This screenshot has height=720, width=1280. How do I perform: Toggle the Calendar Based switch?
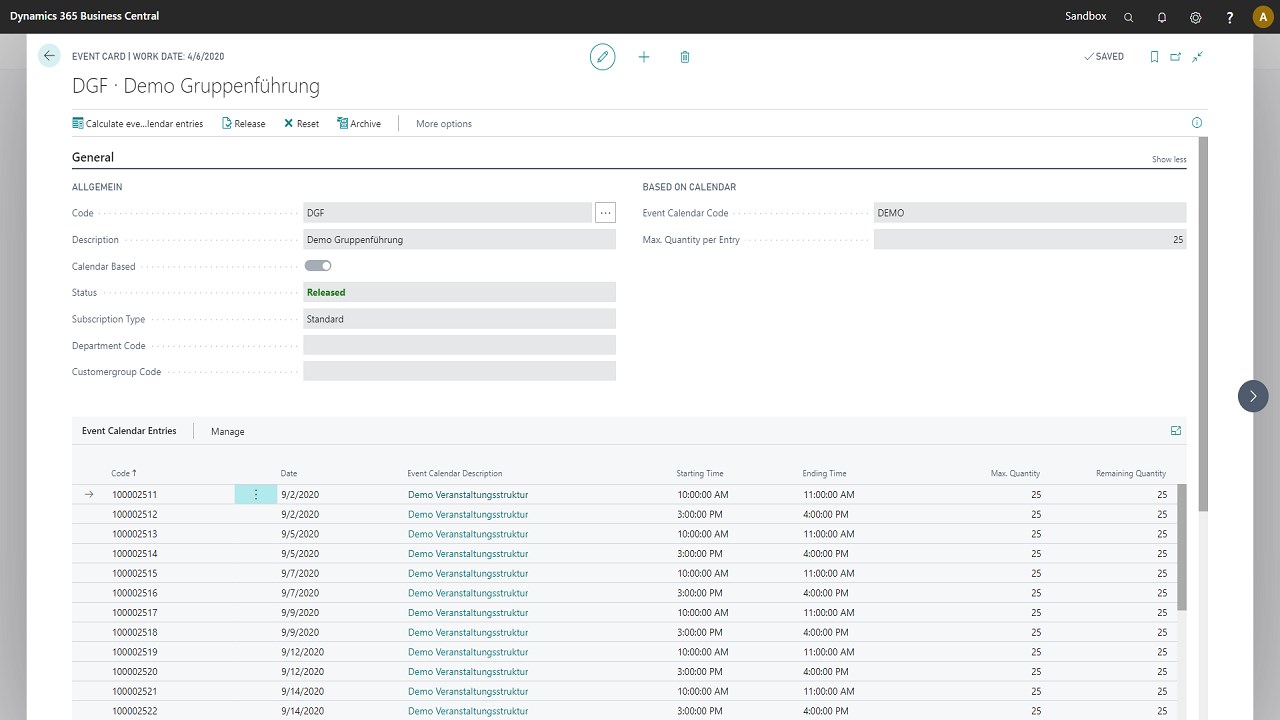click(318, 266)
